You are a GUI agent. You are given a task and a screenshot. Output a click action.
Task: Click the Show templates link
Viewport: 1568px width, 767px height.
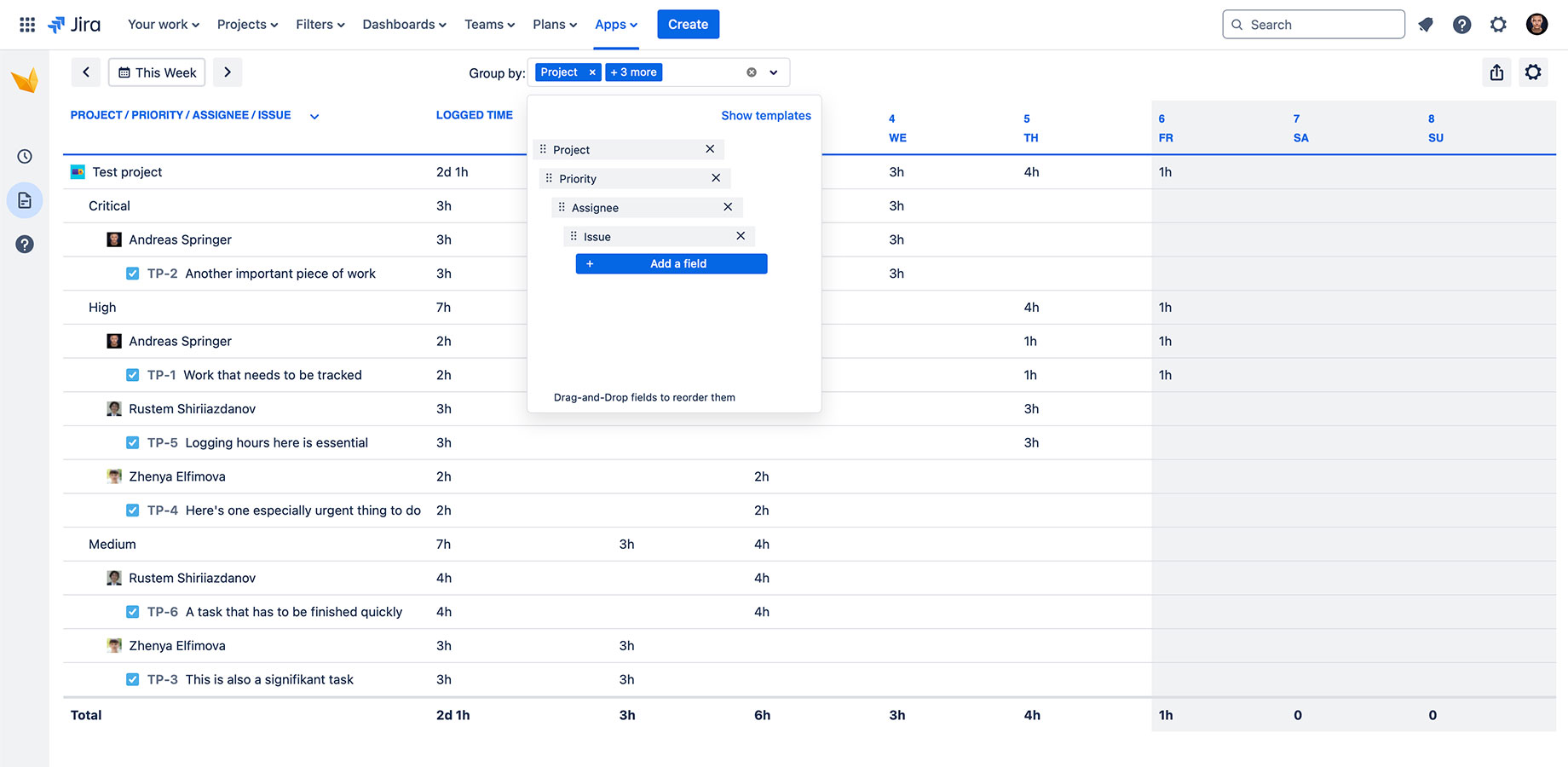pos(766,116)
